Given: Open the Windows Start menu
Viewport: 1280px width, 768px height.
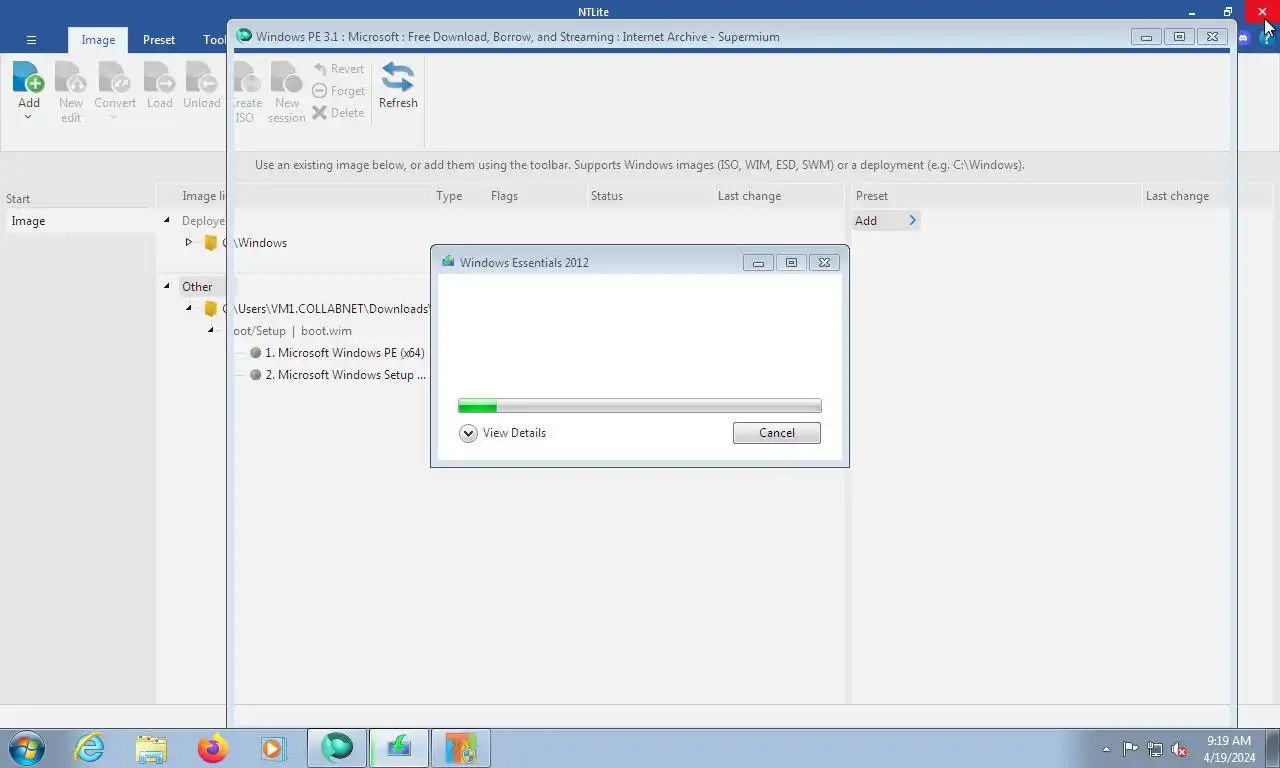Looking at the screenshot, I should click(27, 748).
